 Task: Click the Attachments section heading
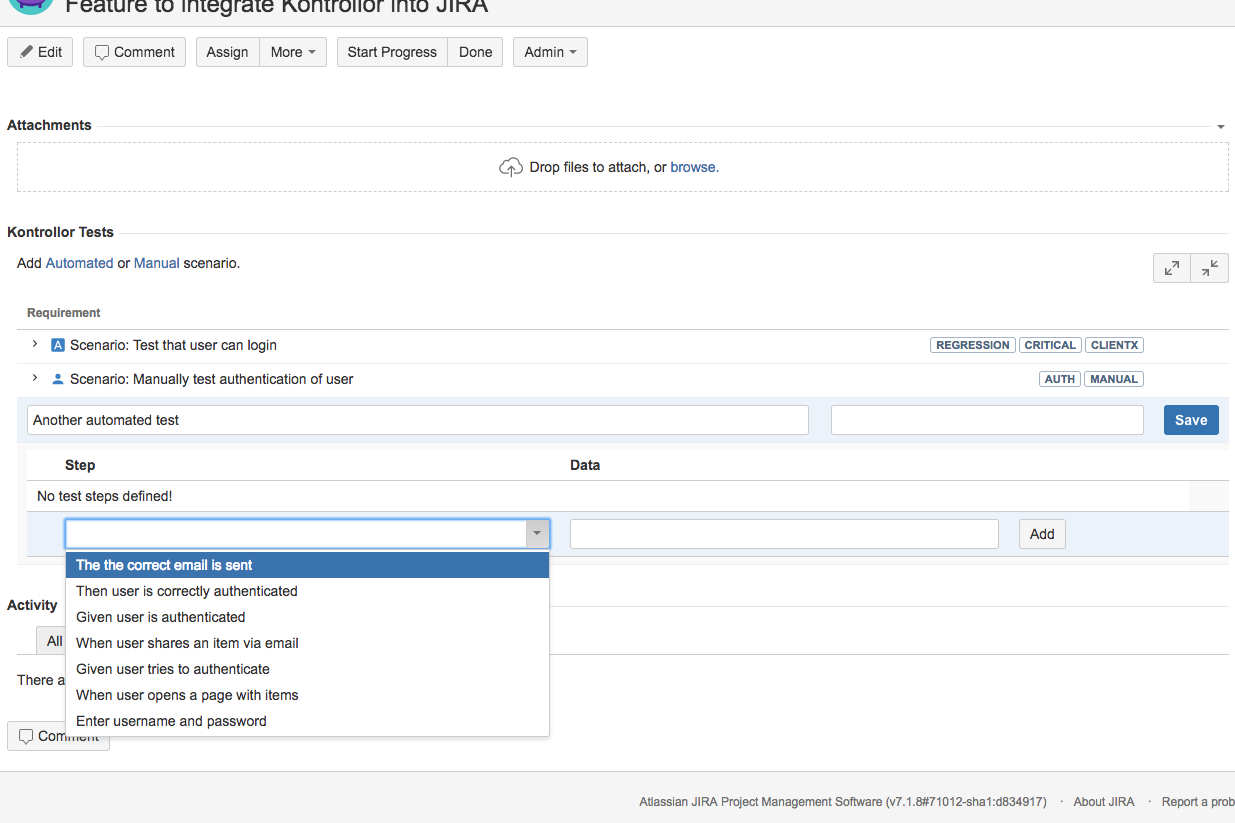point(49,125)
